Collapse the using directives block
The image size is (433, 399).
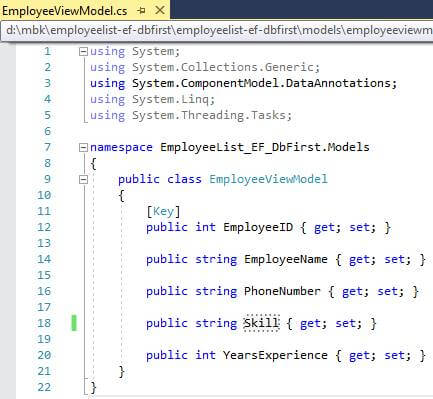(x=83, y=51)
